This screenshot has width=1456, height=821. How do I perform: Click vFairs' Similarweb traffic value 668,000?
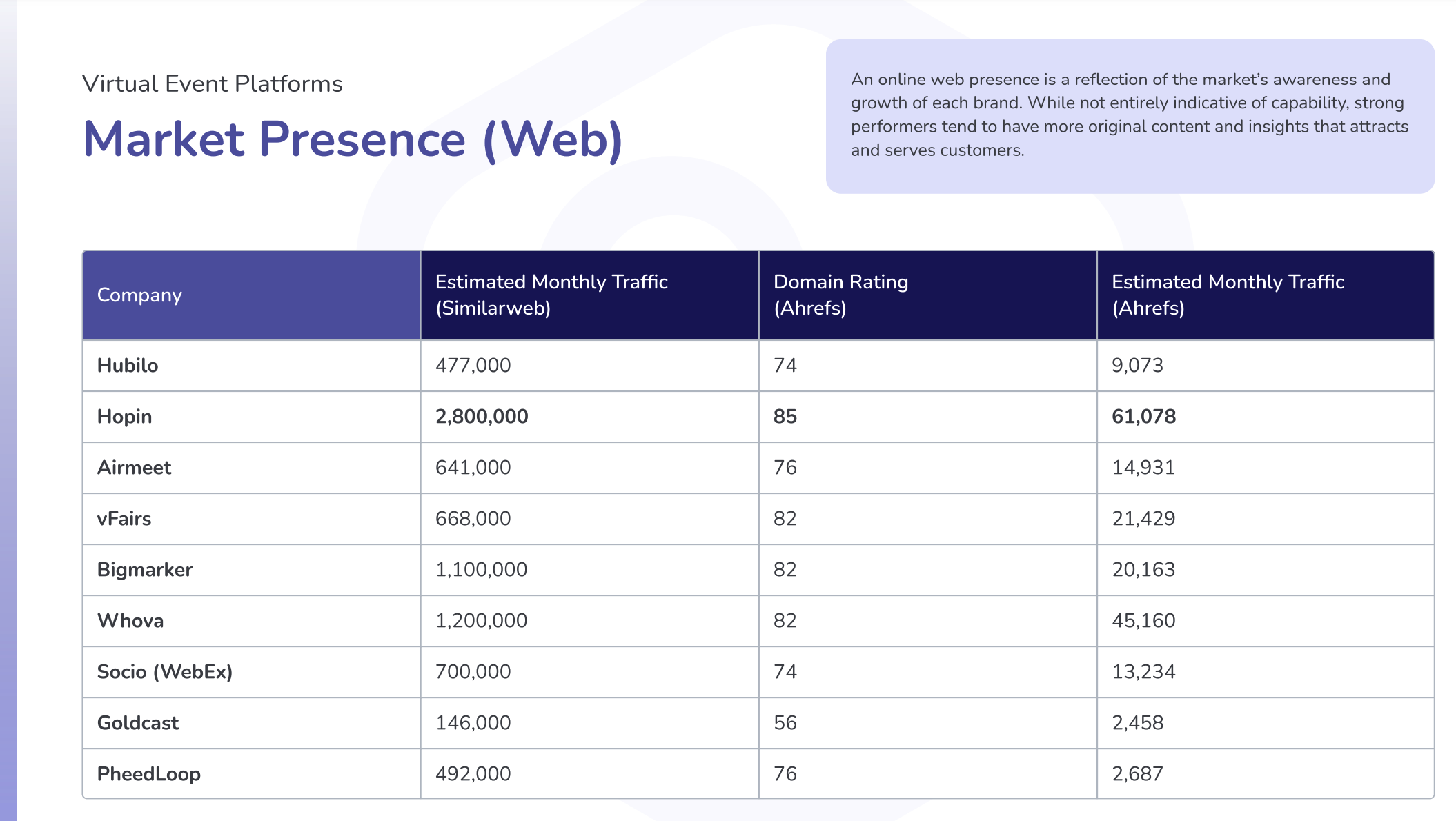click(x=473, y=519)
